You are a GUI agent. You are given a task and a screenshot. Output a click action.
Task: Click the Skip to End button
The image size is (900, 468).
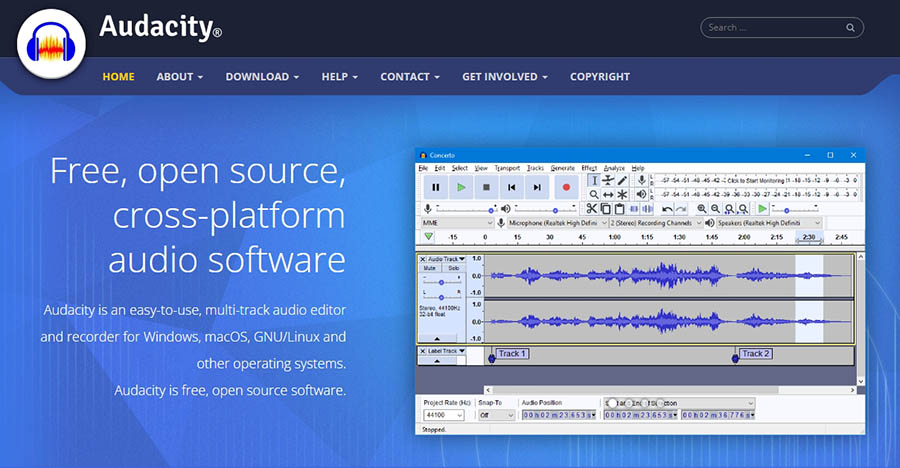tap(538, 187)
